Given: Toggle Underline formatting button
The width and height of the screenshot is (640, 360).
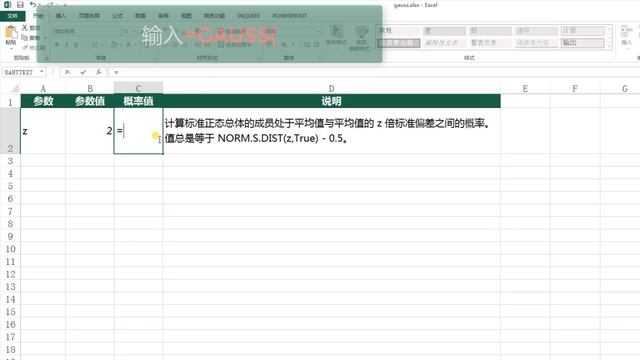Looking at the screenshot, I should (x=76, y=44).
